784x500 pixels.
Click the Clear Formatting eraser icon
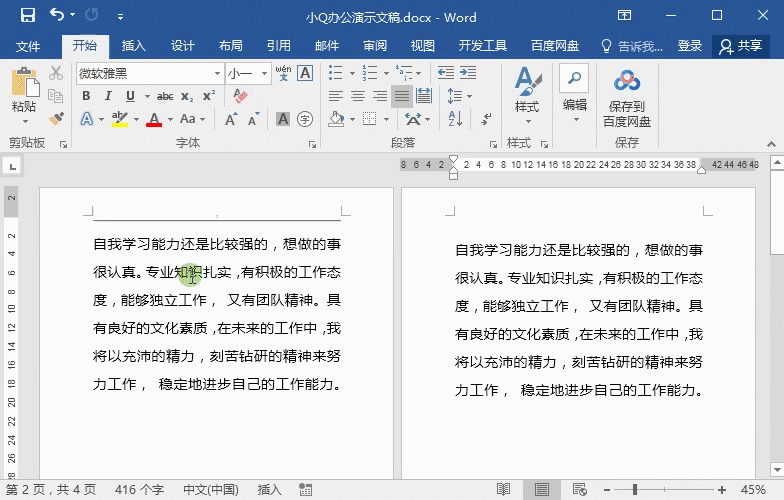pos(239,96)
